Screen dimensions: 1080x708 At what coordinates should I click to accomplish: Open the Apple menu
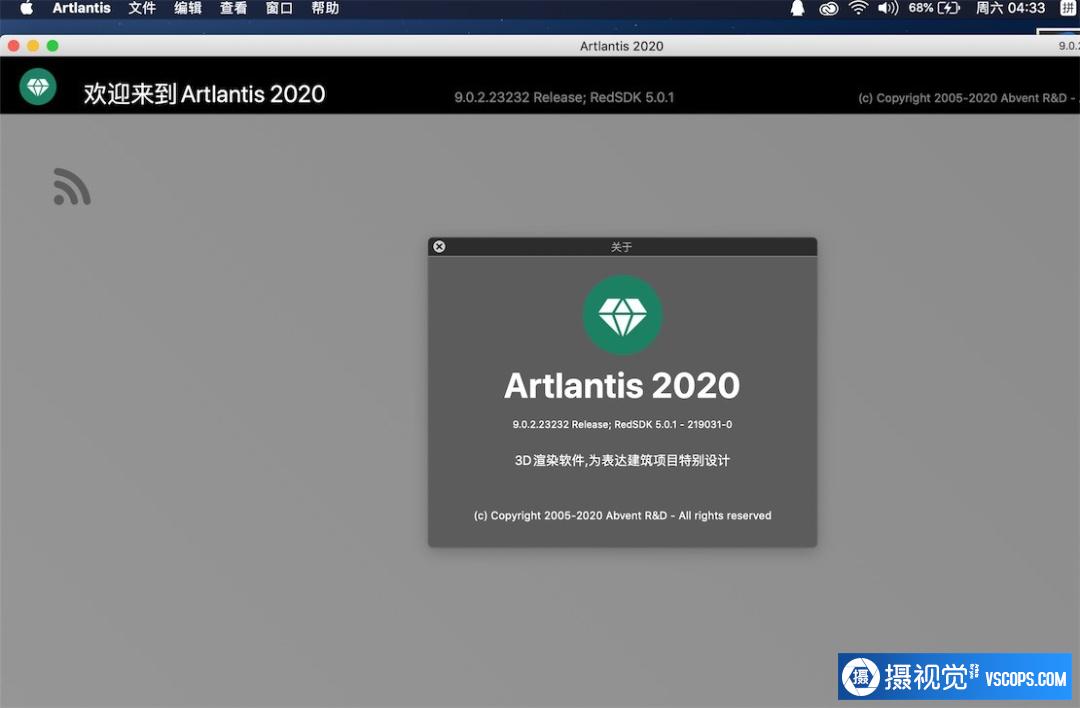(x=25, y=8)
